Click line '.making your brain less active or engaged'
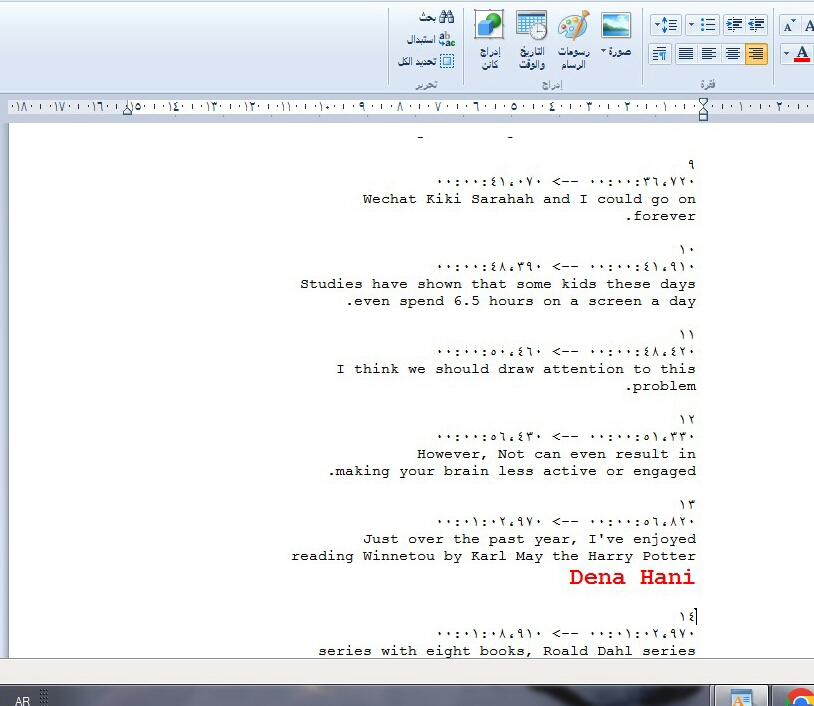Image resolution: width=814 pixels, height=706 pixels. pyautogui.click(x=512, y=471)
